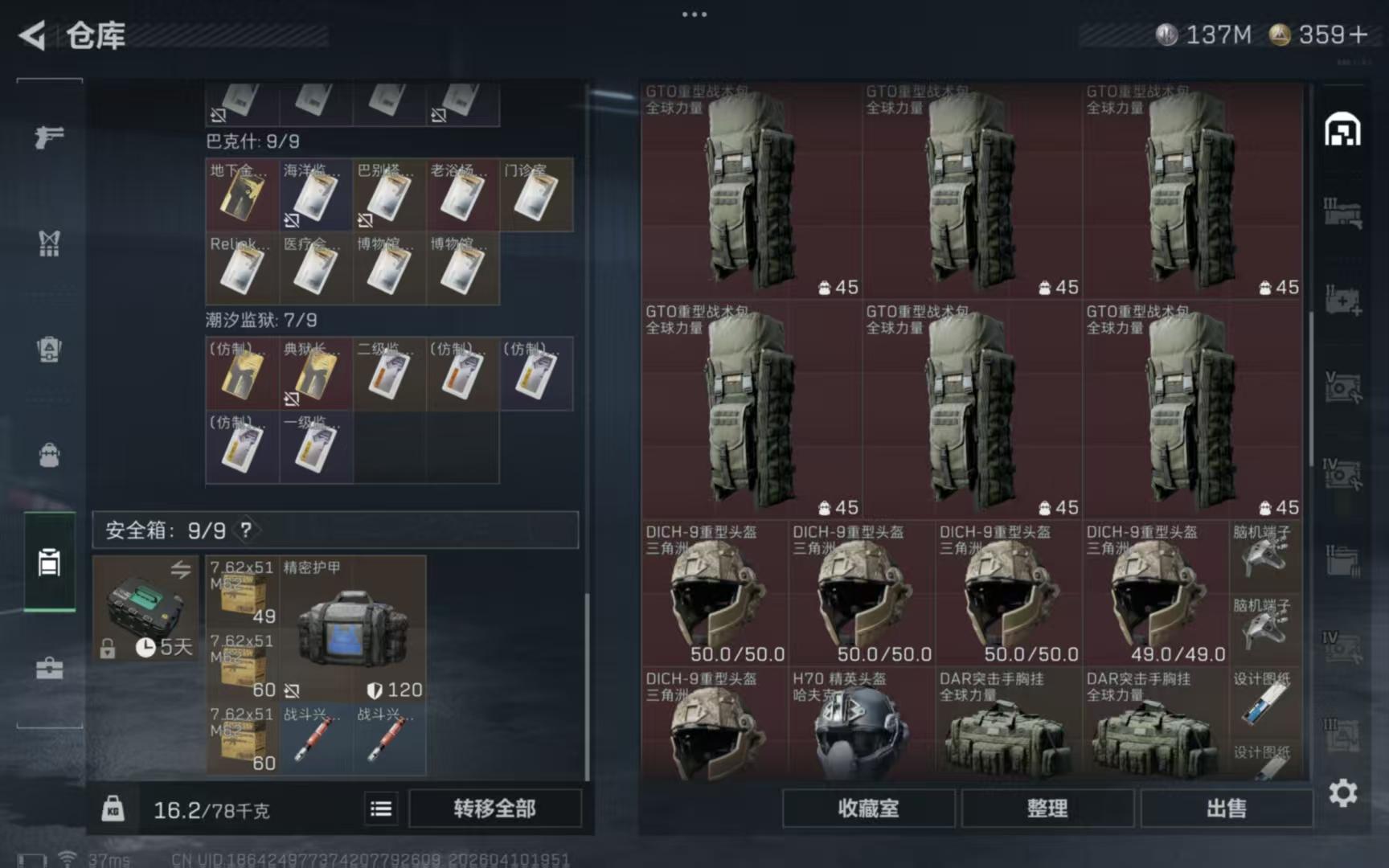
Task: Click the clock icon beside 5天
Action: (x=145, y=647)
